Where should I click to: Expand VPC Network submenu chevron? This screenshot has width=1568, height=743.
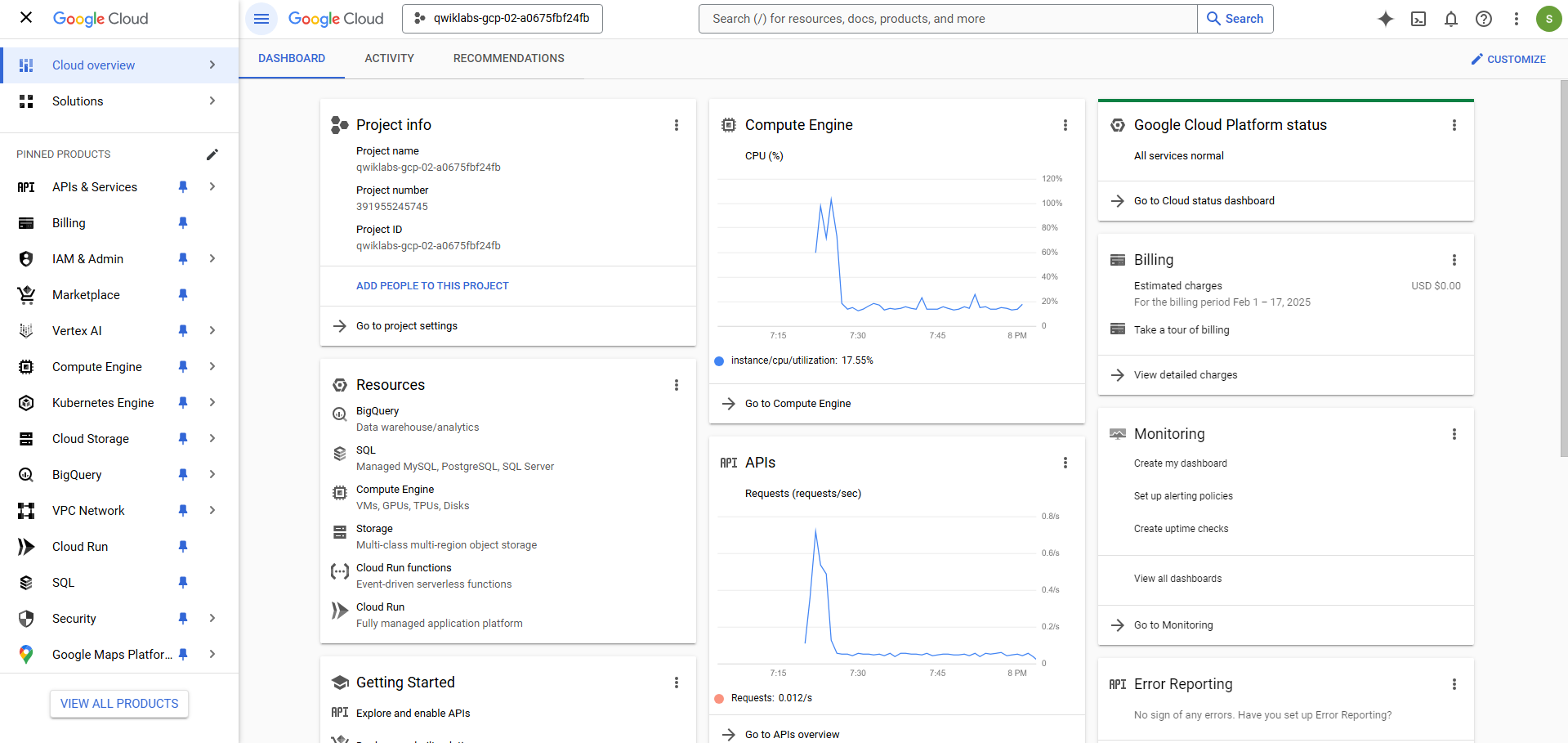[212, 511]
